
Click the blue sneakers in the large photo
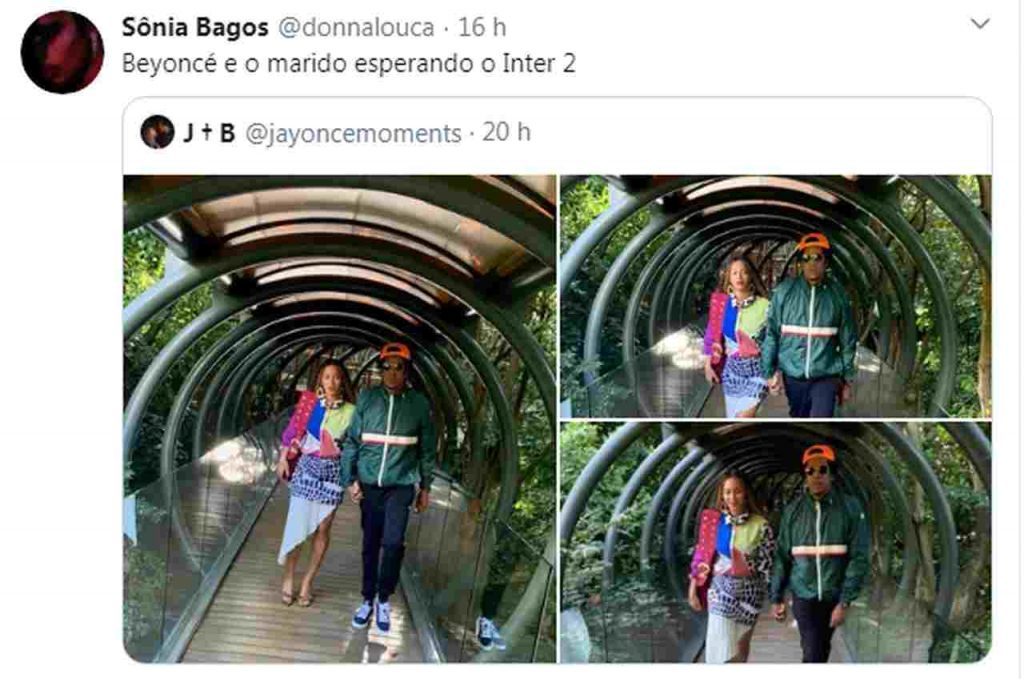[x=372, y=615]
